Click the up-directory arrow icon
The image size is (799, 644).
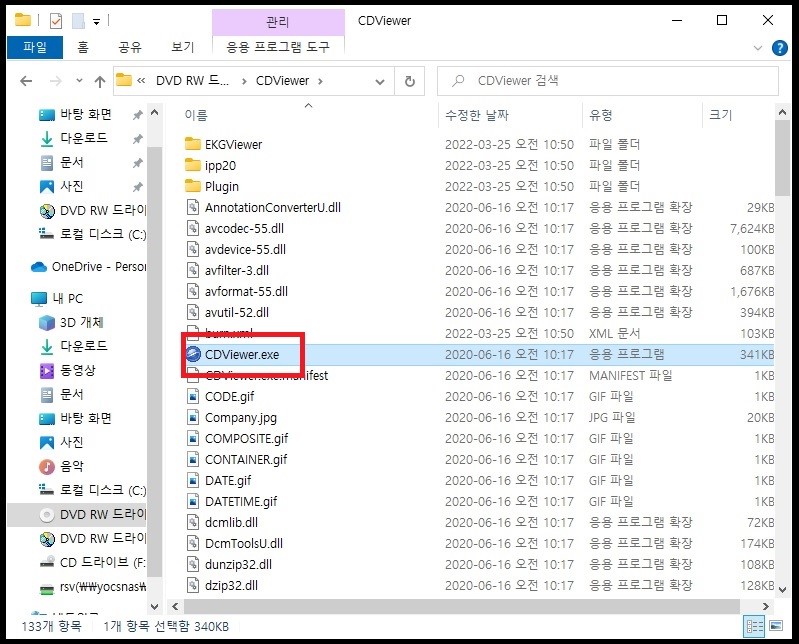[100, 81]
